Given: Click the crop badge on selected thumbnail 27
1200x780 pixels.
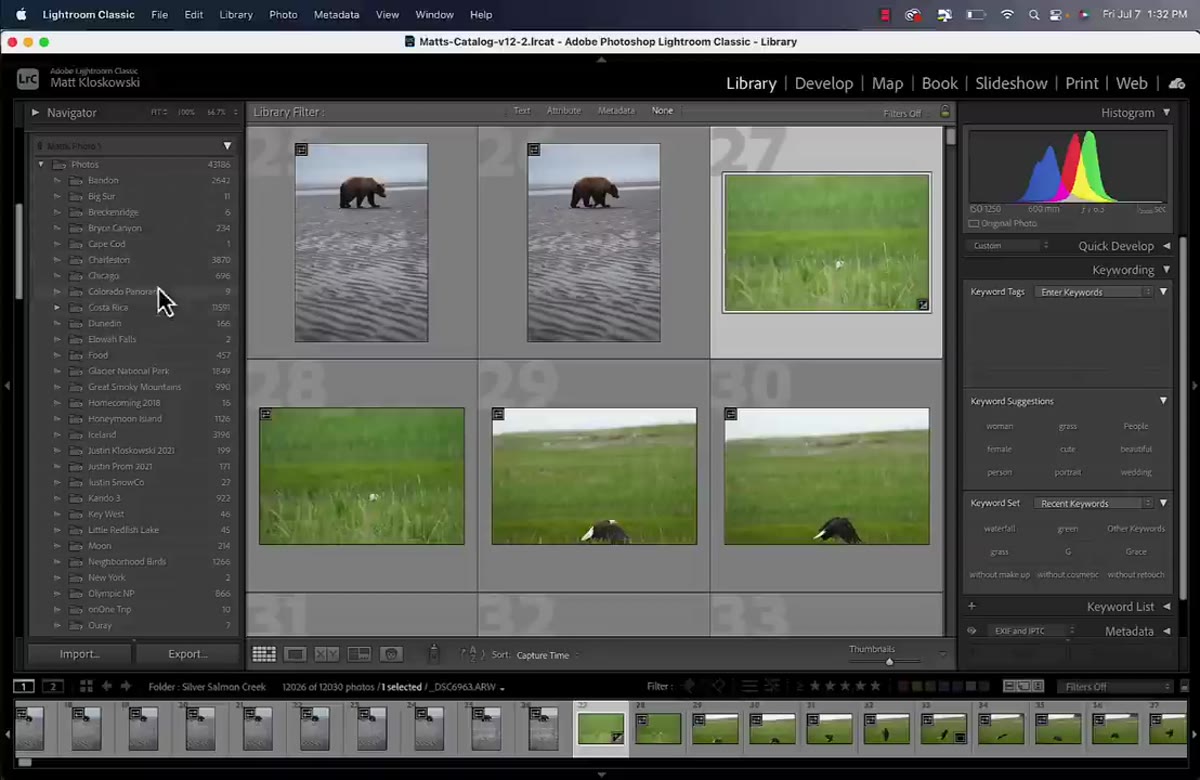Looking at the screenshot, I should (x=923, y=305).
